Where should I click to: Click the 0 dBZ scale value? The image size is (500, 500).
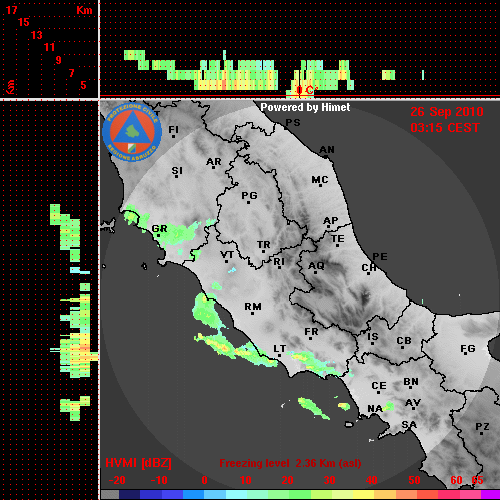click(x=204, y=480)
